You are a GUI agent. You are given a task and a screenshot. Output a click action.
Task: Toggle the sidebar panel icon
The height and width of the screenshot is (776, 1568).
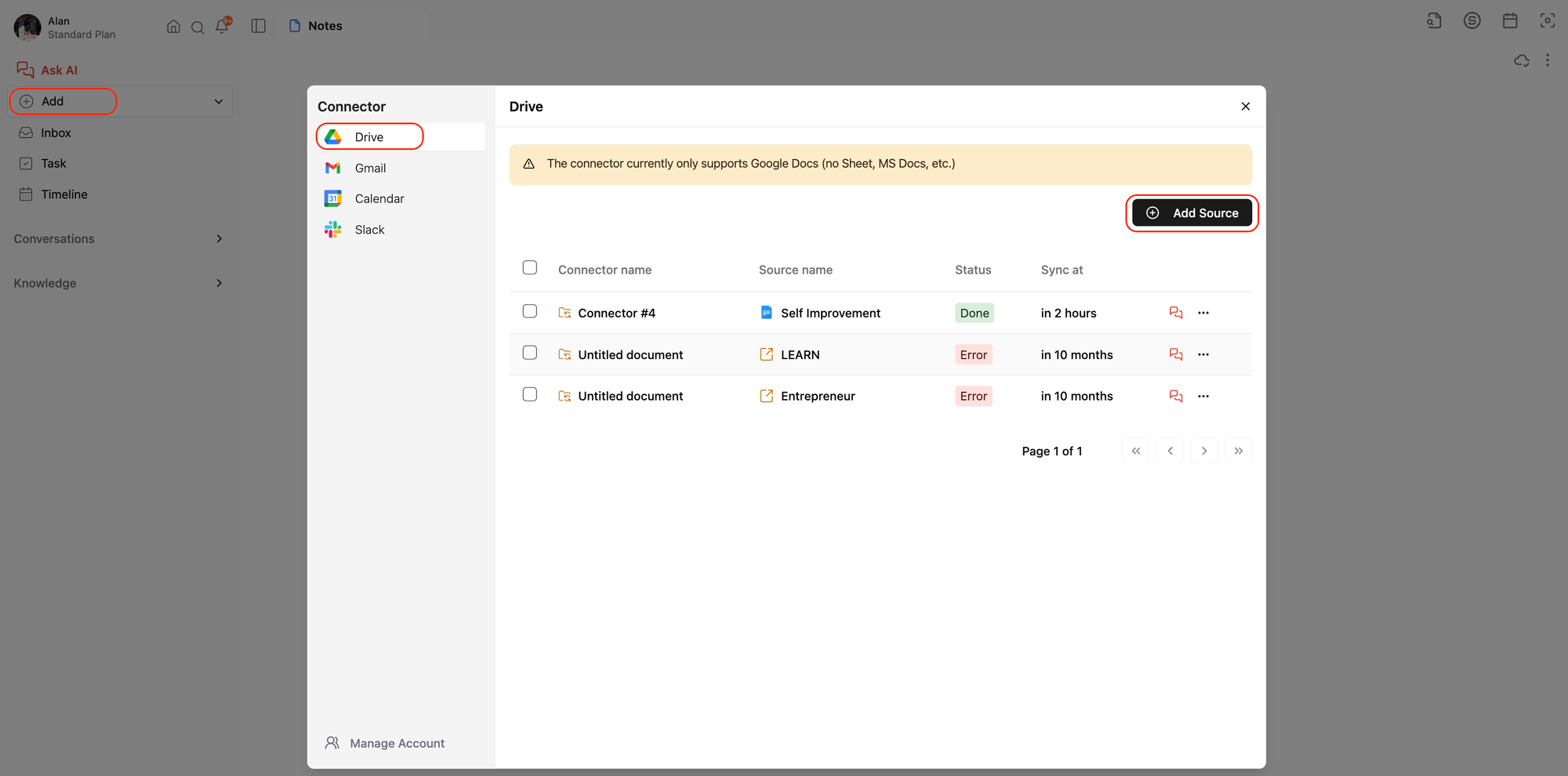pos(258,26)
